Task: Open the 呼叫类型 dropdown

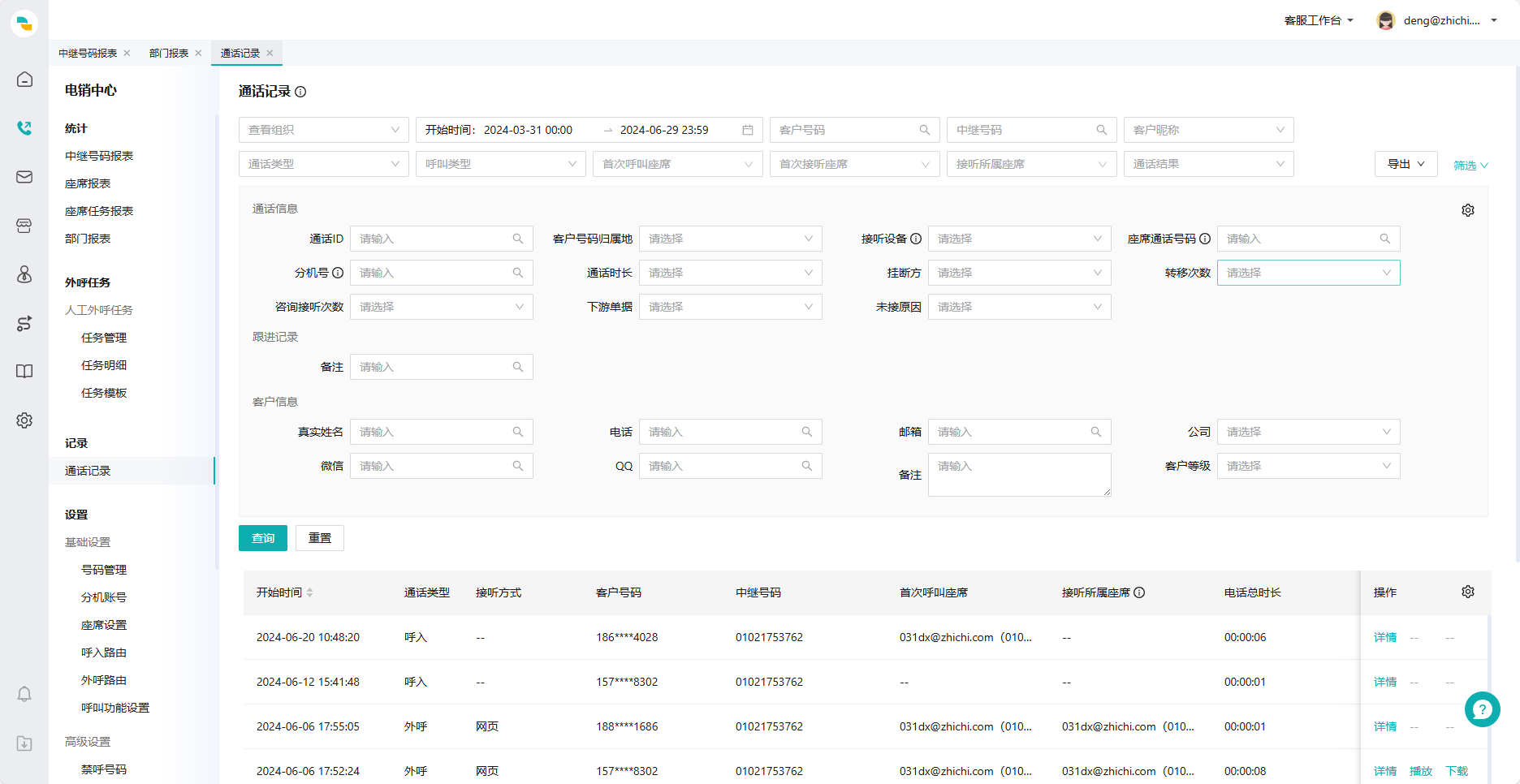Action: 501,164
